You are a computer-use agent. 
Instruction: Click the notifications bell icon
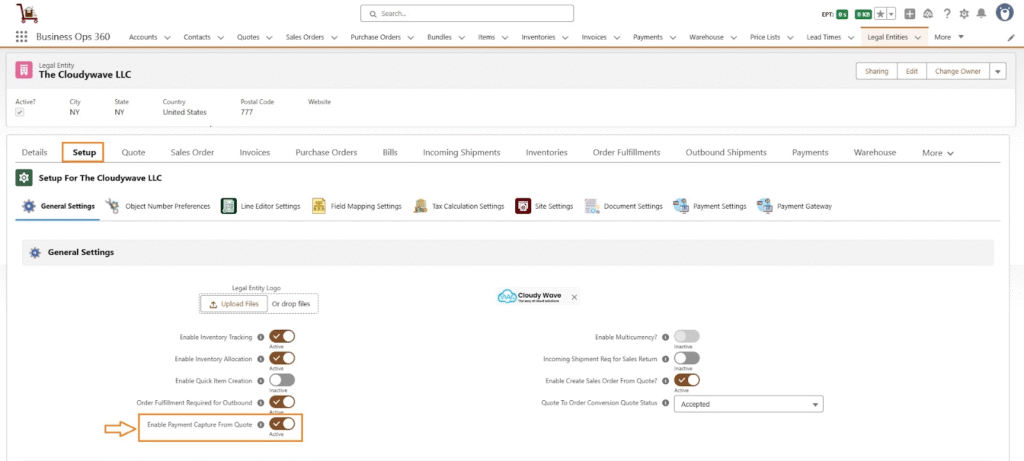[981, 14]
